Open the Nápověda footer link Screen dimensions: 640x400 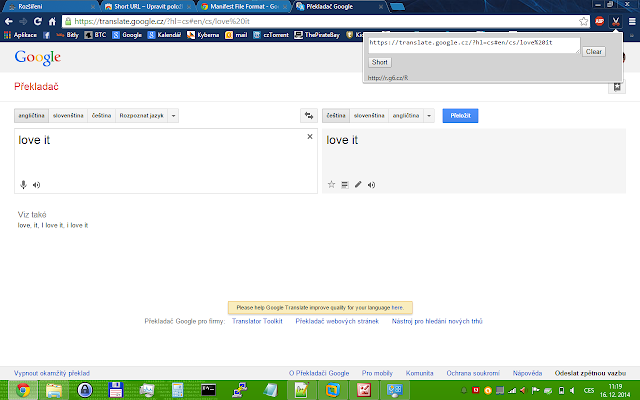click(527, 373)
